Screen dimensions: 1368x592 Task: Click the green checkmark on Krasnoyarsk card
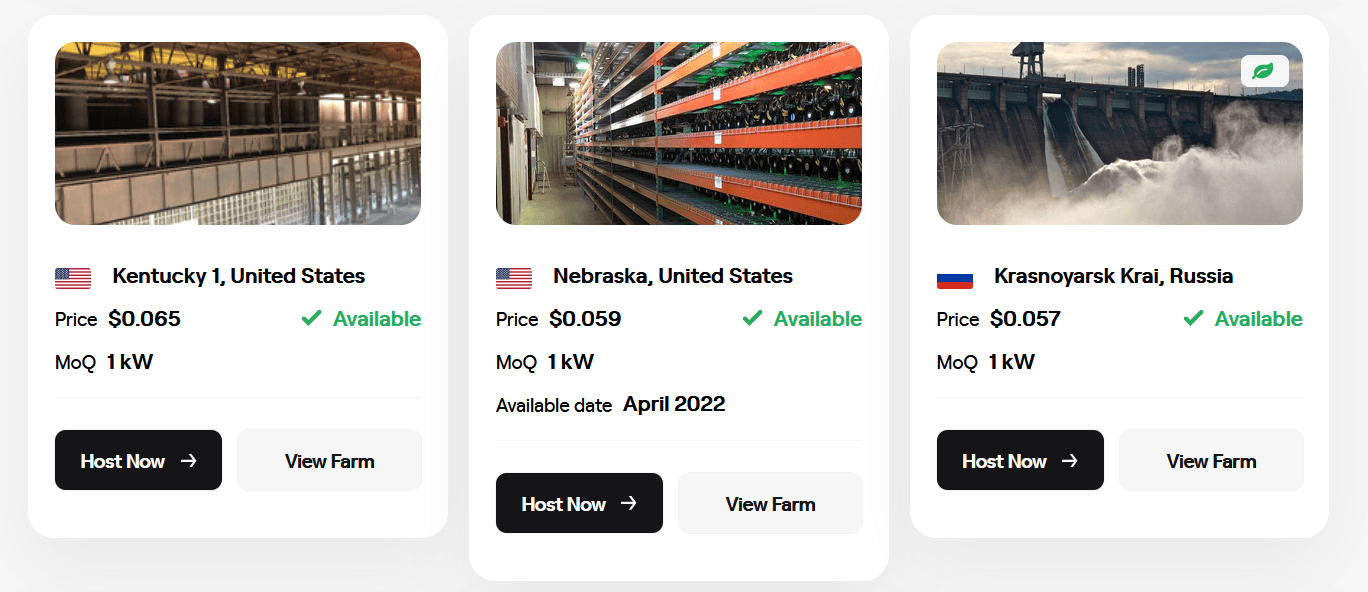click(x=1193, y=318)
